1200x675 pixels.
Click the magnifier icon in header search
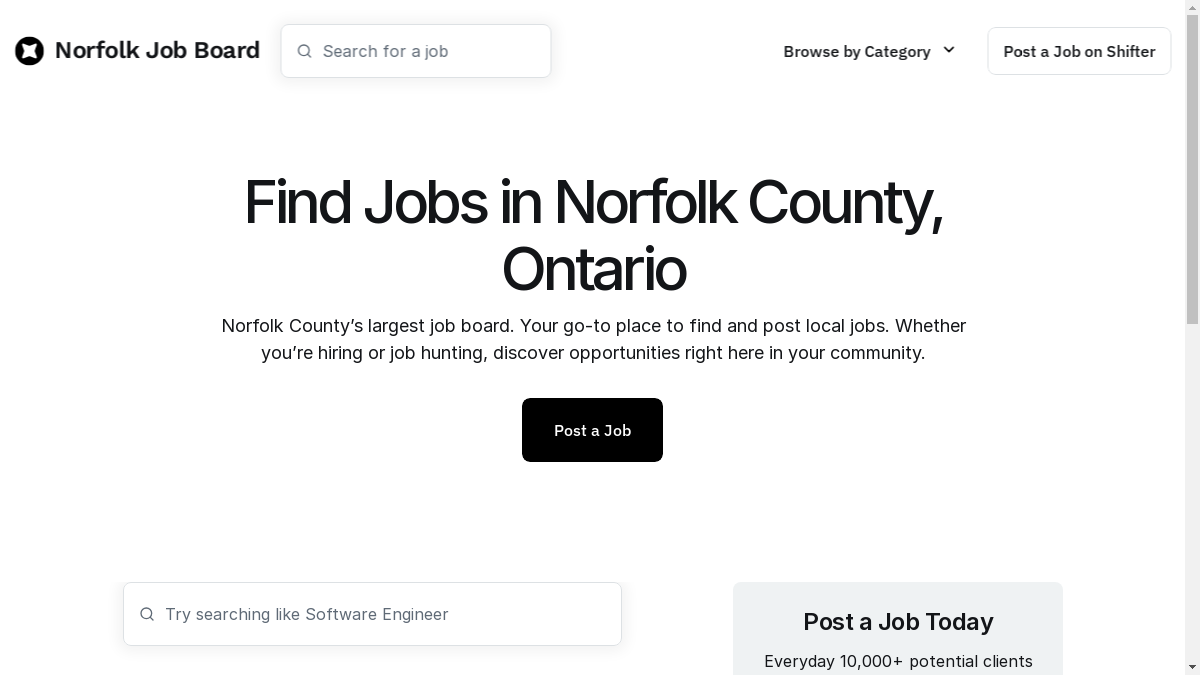coord(305,51)
